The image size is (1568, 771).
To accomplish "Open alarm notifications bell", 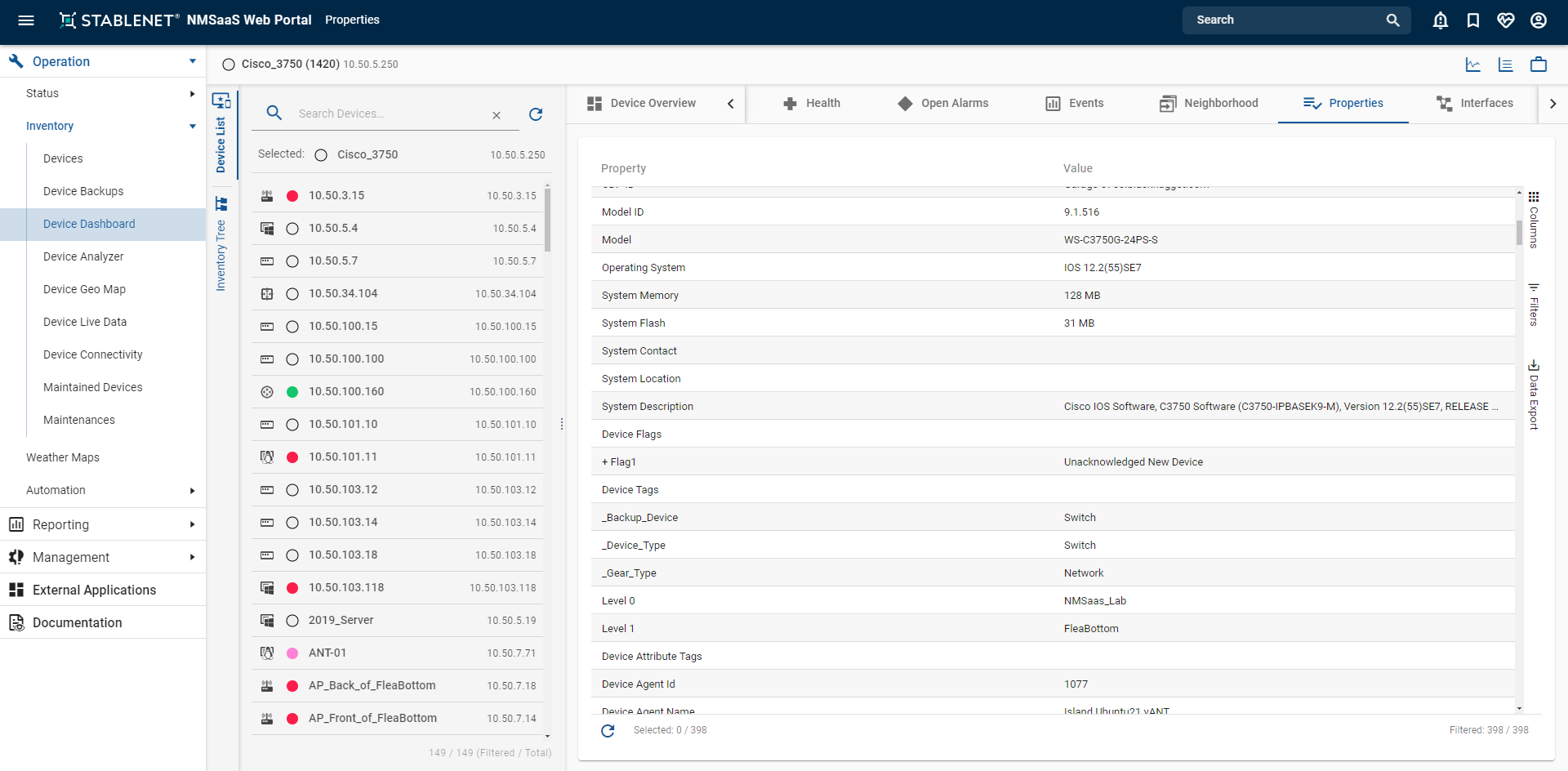I will coord(1441,20).
